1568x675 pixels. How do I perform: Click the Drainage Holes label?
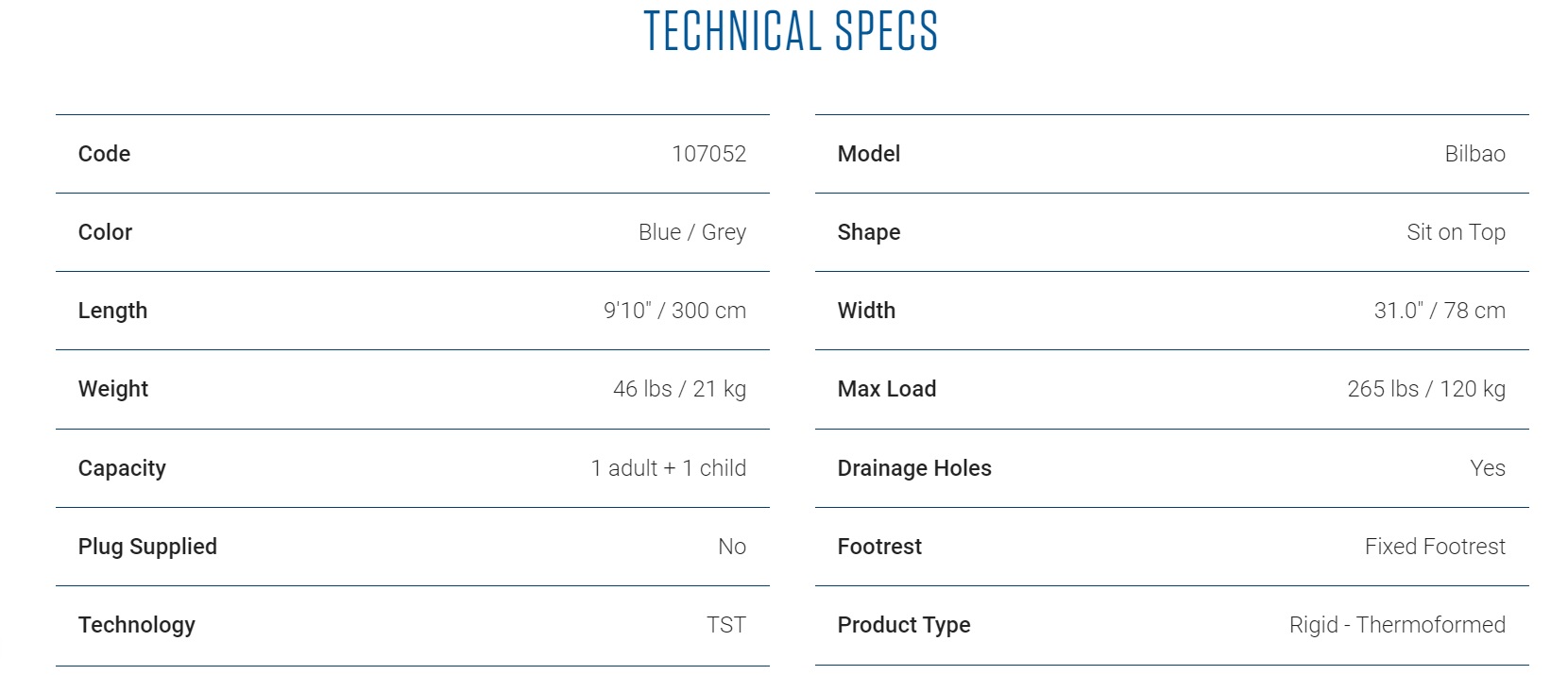(x=913, y=468)
